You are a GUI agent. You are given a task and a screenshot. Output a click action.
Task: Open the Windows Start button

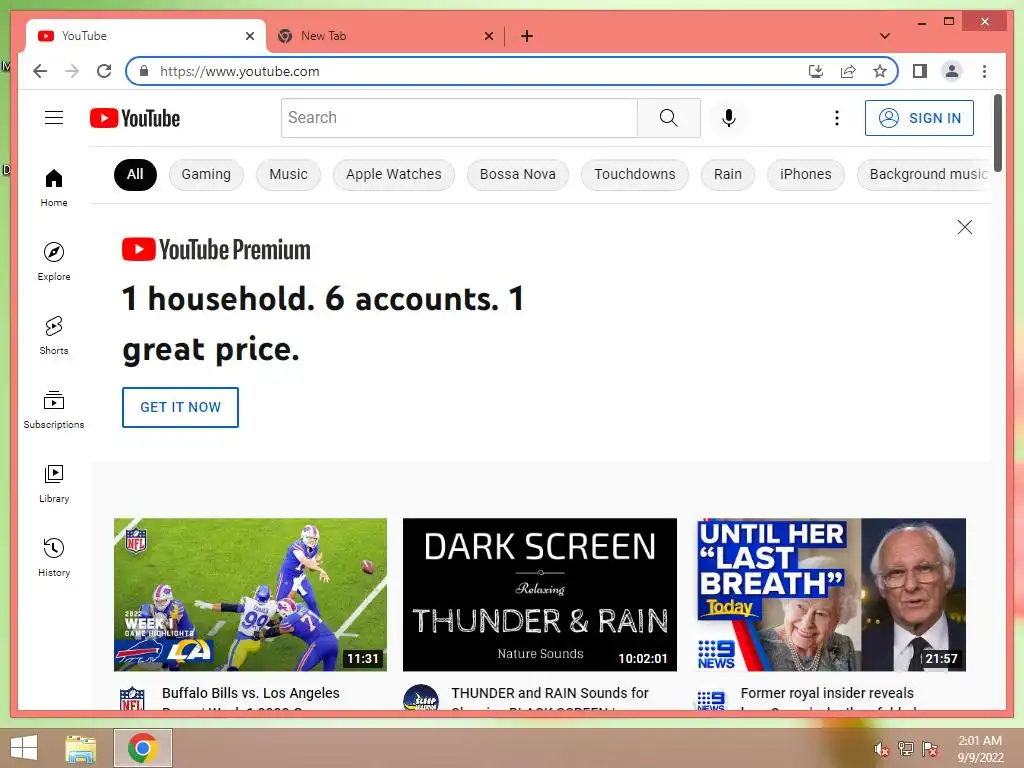tap(24, 748)
